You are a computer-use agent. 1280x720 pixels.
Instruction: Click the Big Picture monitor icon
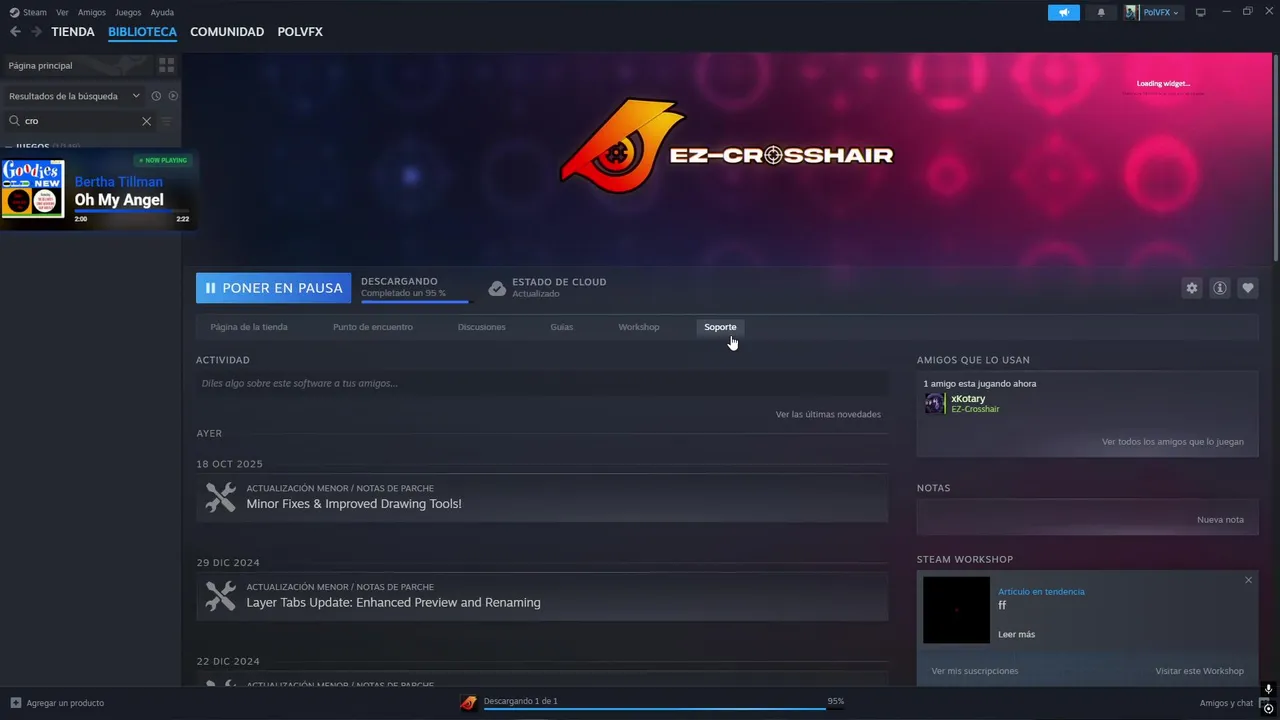pos(1201,12)
